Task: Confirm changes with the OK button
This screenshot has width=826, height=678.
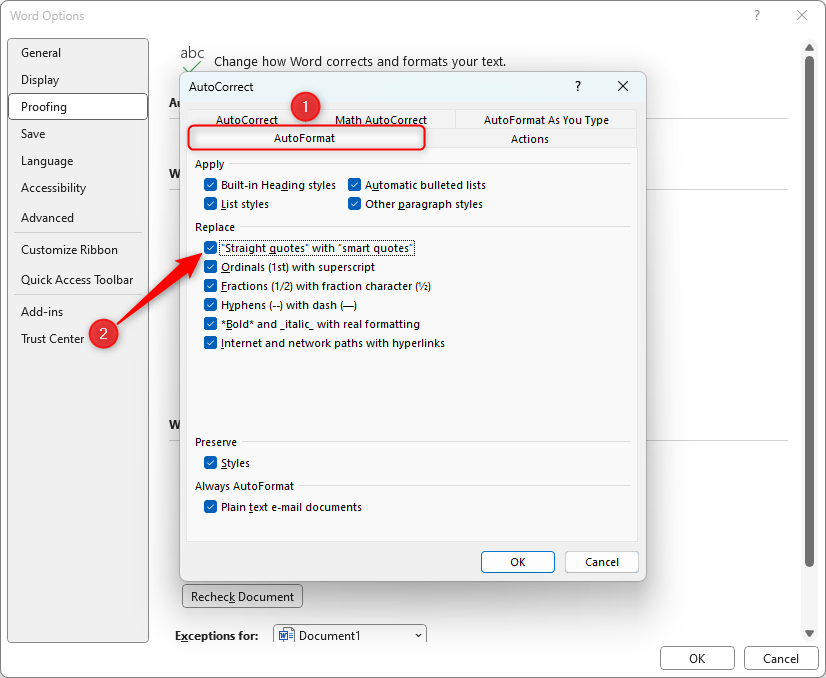Action: click(517, 561)
